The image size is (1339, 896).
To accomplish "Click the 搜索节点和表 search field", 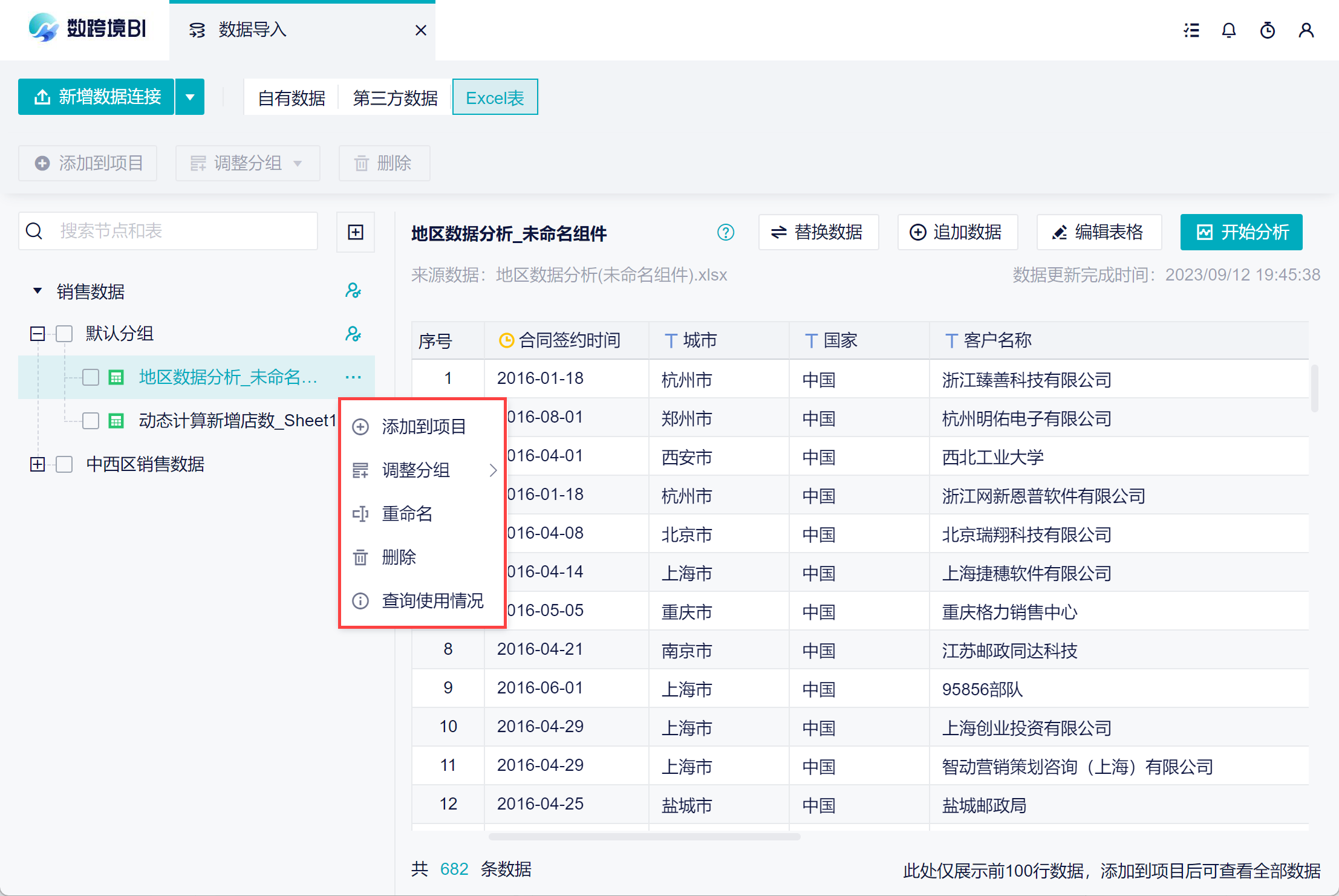I will (x=181, y=231).
